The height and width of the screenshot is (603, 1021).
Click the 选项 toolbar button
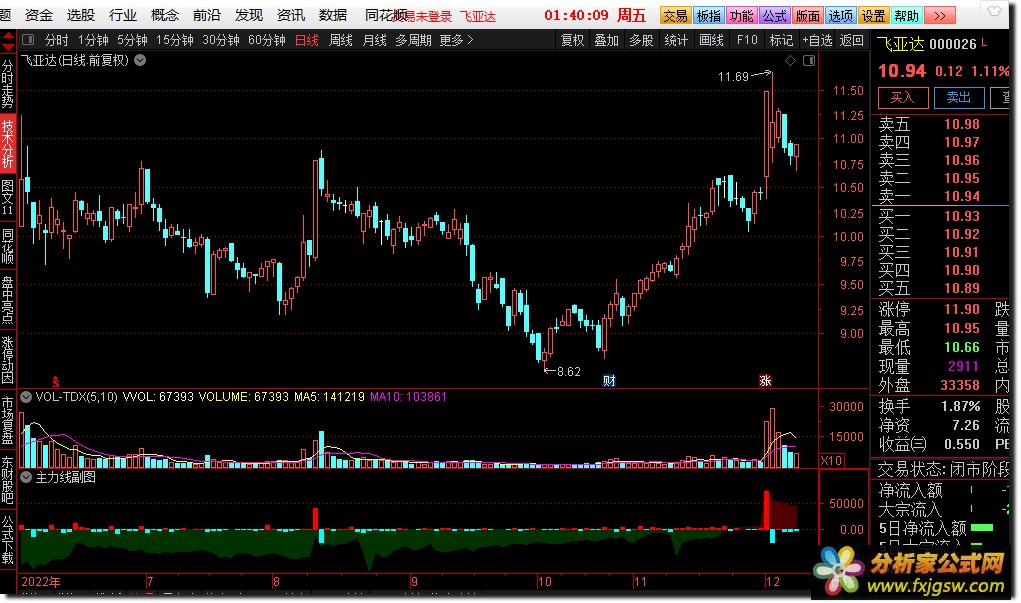point(841,16)
